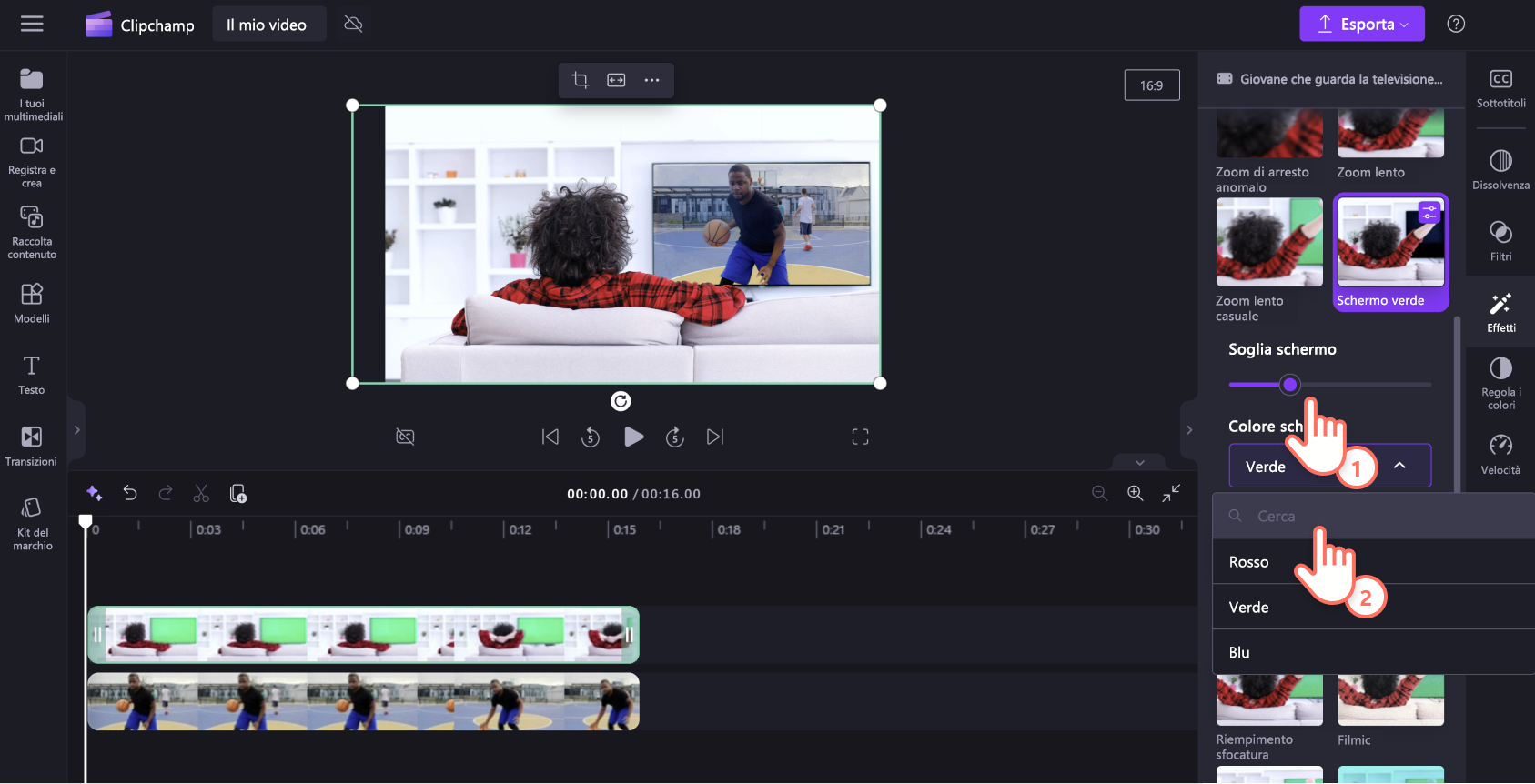Rename project Il mio video
The image size is (1535, 784).
(x=268, y=25)
